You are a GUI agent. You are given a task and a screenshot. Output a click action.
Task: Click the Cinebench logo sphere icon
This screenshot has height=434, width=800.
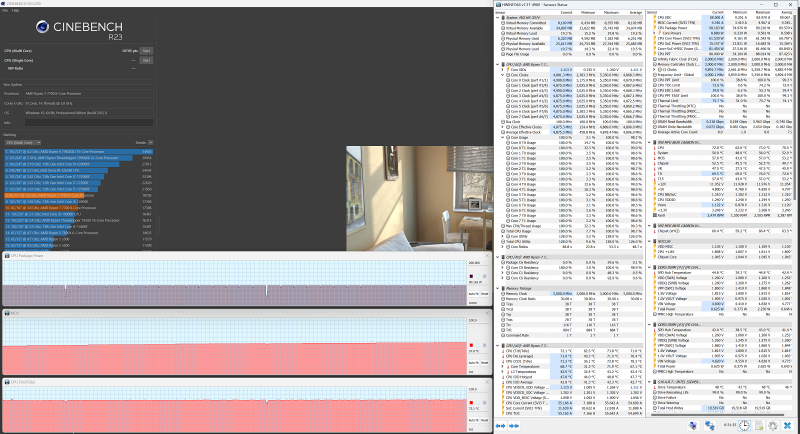42,27
